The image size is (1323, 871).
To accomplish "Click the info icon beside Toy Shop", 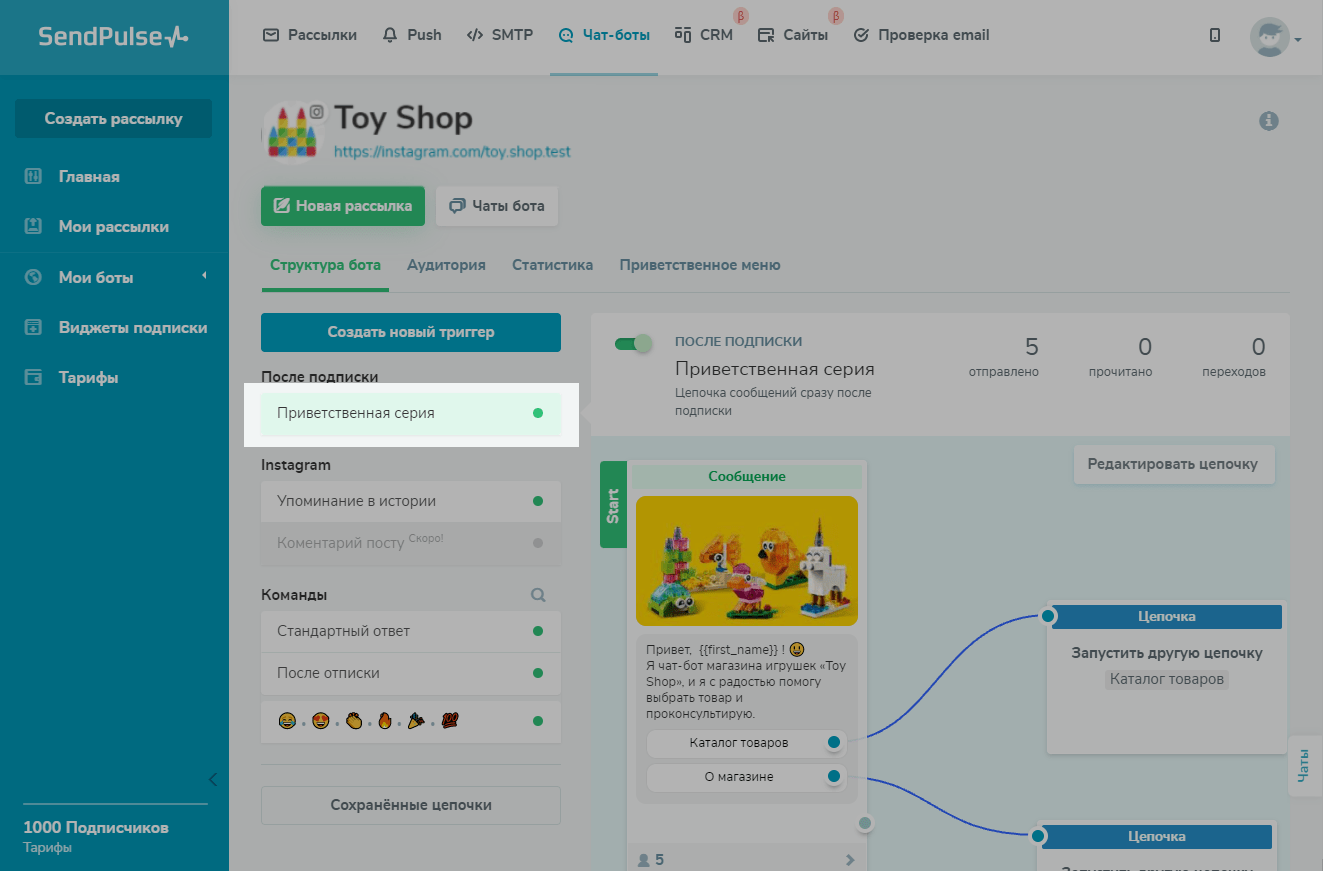I will pyautogui.click(x=1269, y=121).
